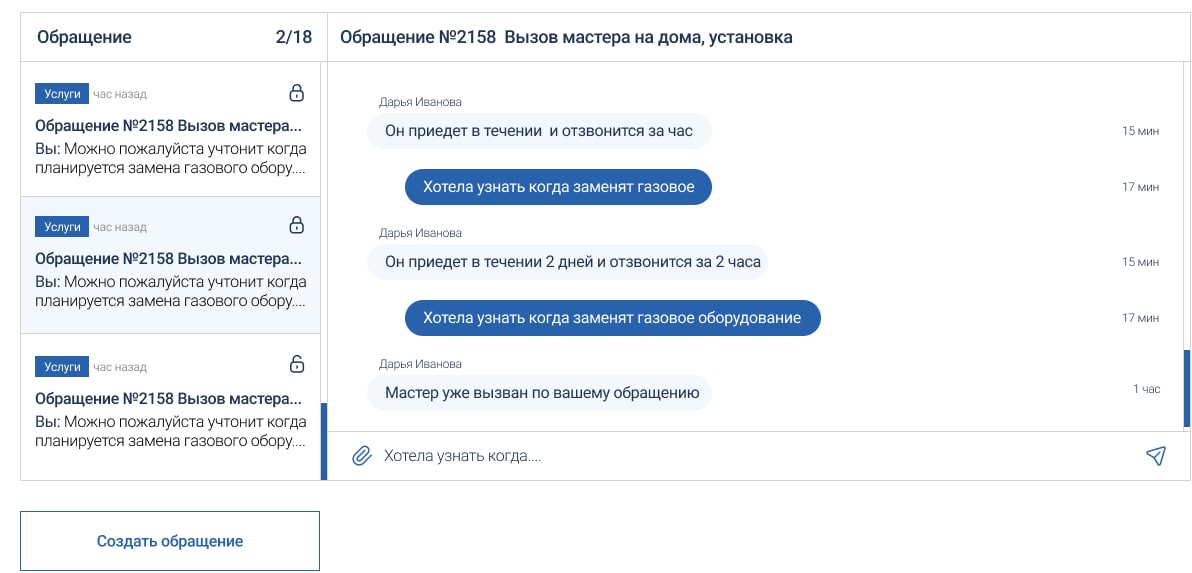1192x573 pixels.
Task: Click "Дарья Иванова" above the "2 дней" message
Action: 420,233
